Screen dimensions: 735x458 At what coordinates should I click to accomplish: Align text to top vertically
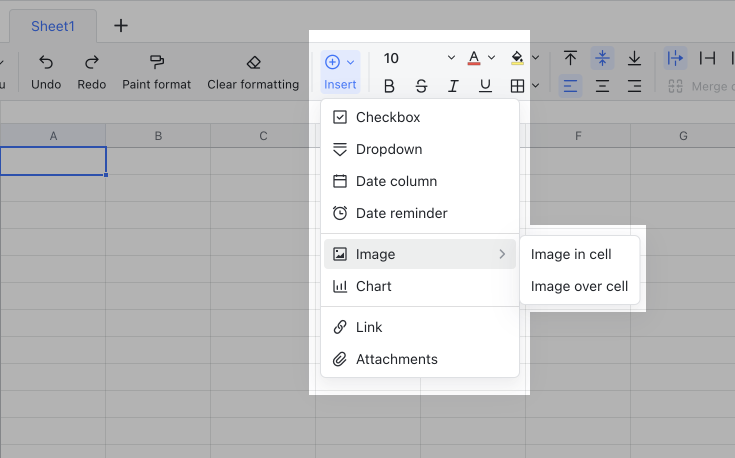click(x=570, y=58)
